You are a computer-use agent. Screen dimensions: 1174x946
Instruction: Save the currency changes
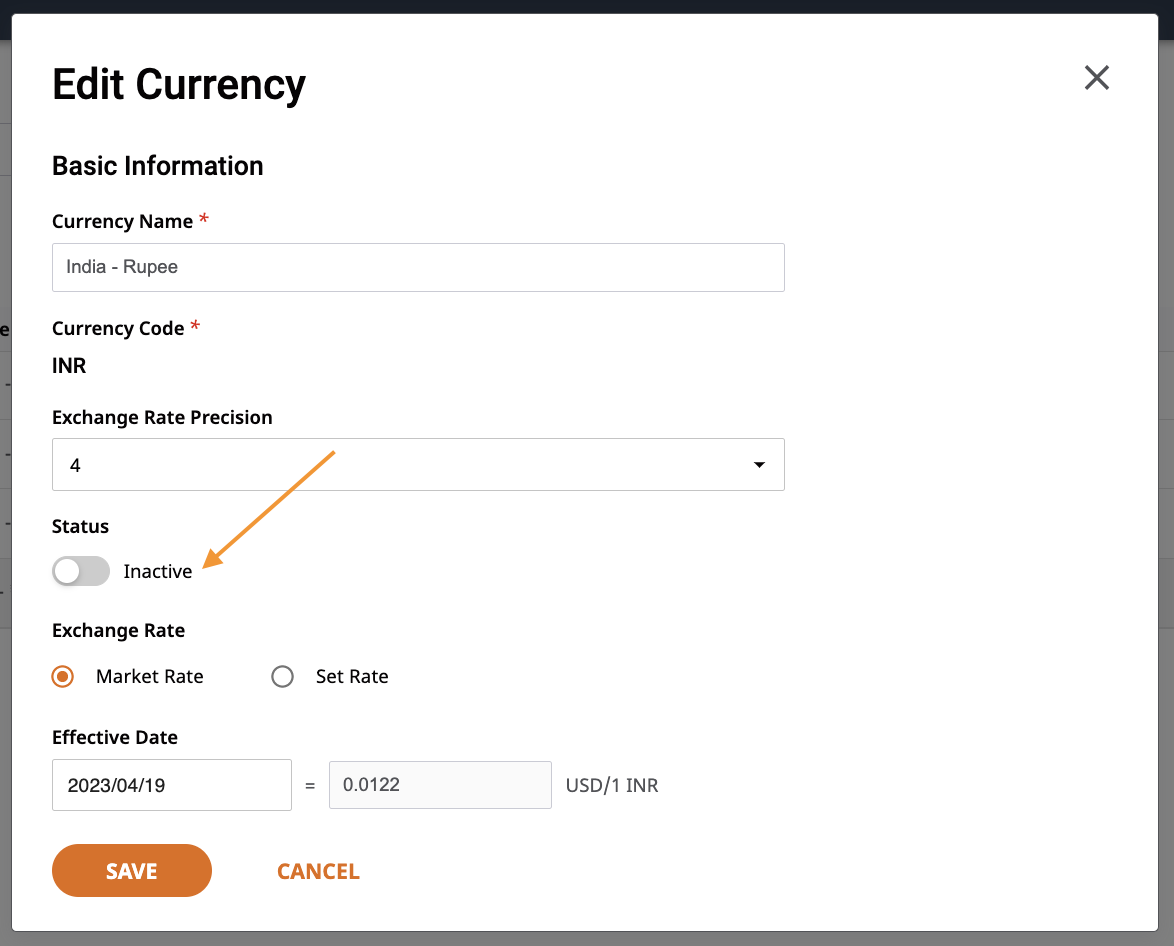coord(132,870)
